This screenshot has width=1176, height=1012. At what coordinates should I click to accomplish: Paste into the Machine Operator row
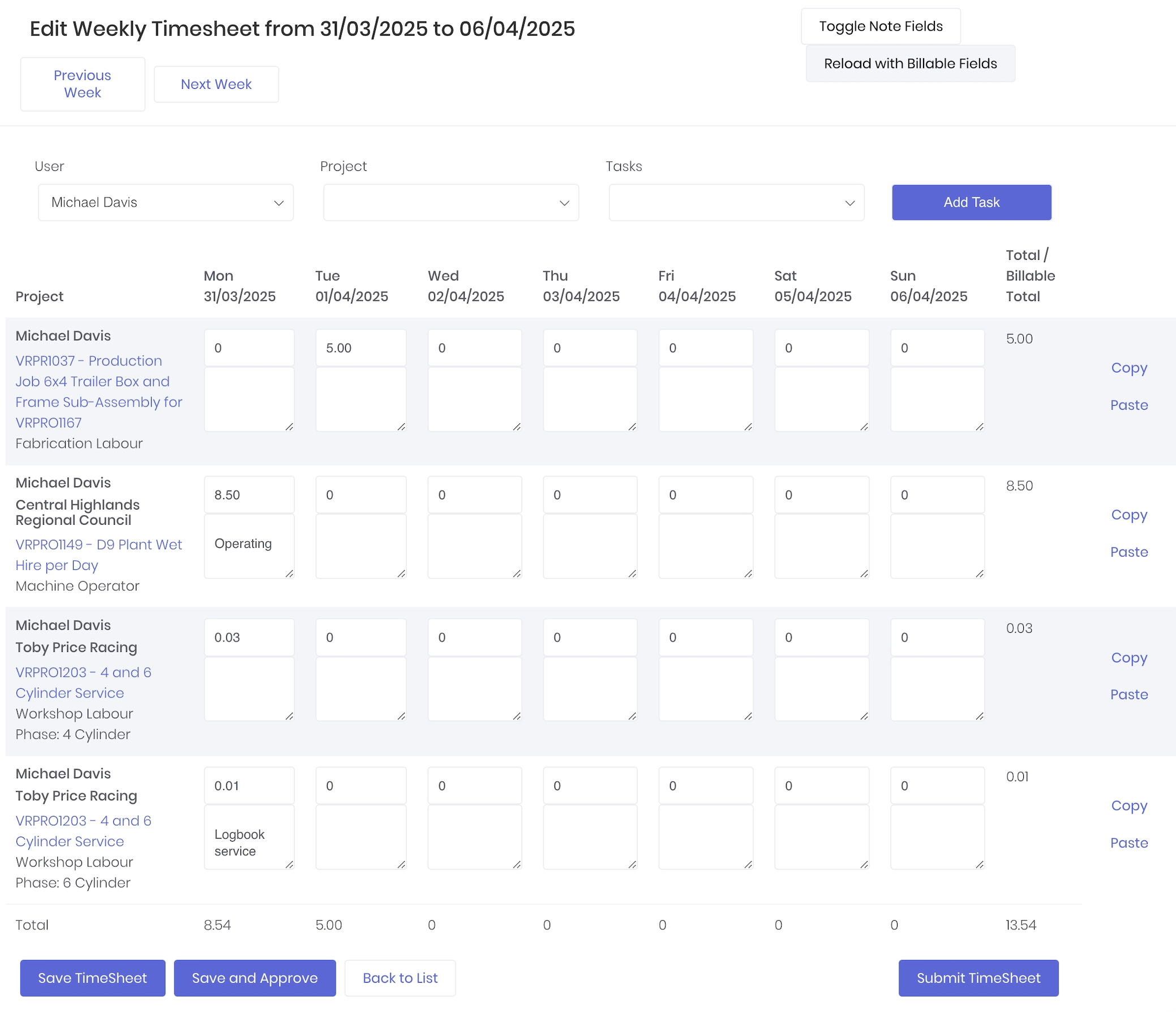pyautogui.click(x=1128, y=552)
